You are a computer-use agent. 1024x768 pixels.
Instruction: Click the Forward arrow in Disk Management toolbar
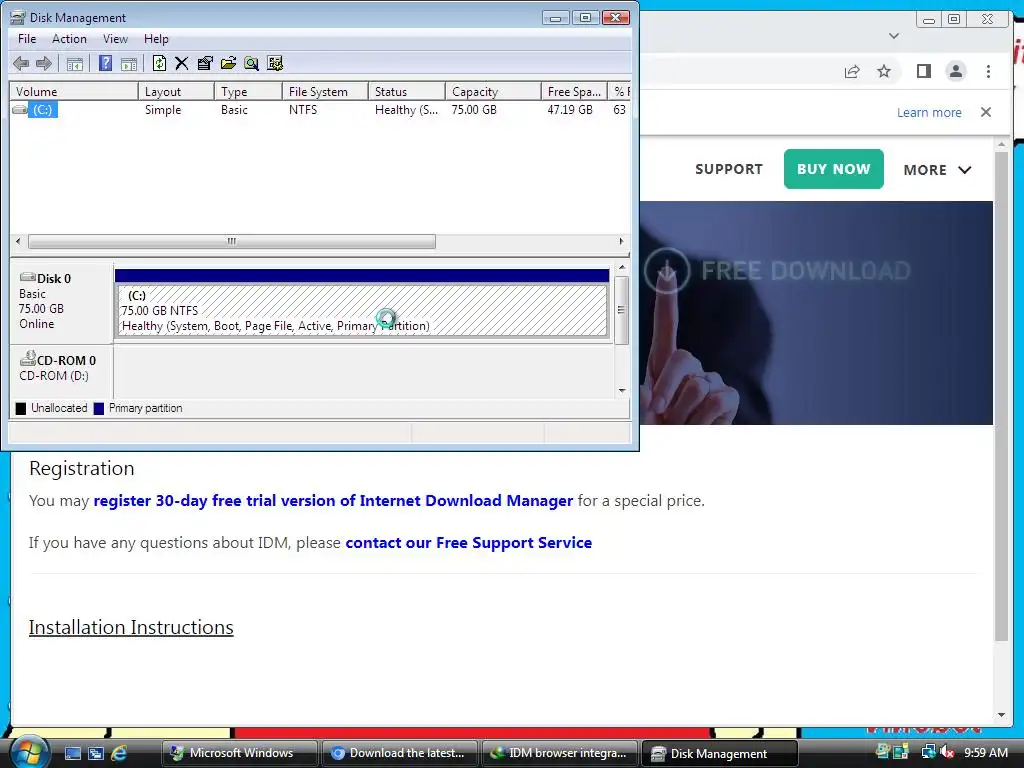click(44, 63)
